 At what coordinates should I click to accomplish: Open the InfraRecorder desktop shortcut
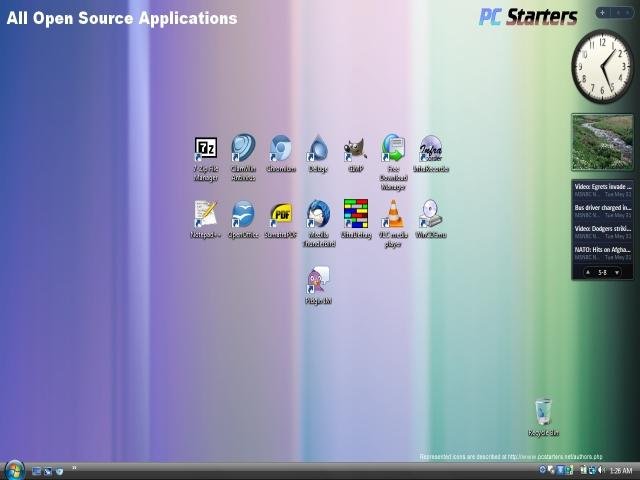click(431, 153)
